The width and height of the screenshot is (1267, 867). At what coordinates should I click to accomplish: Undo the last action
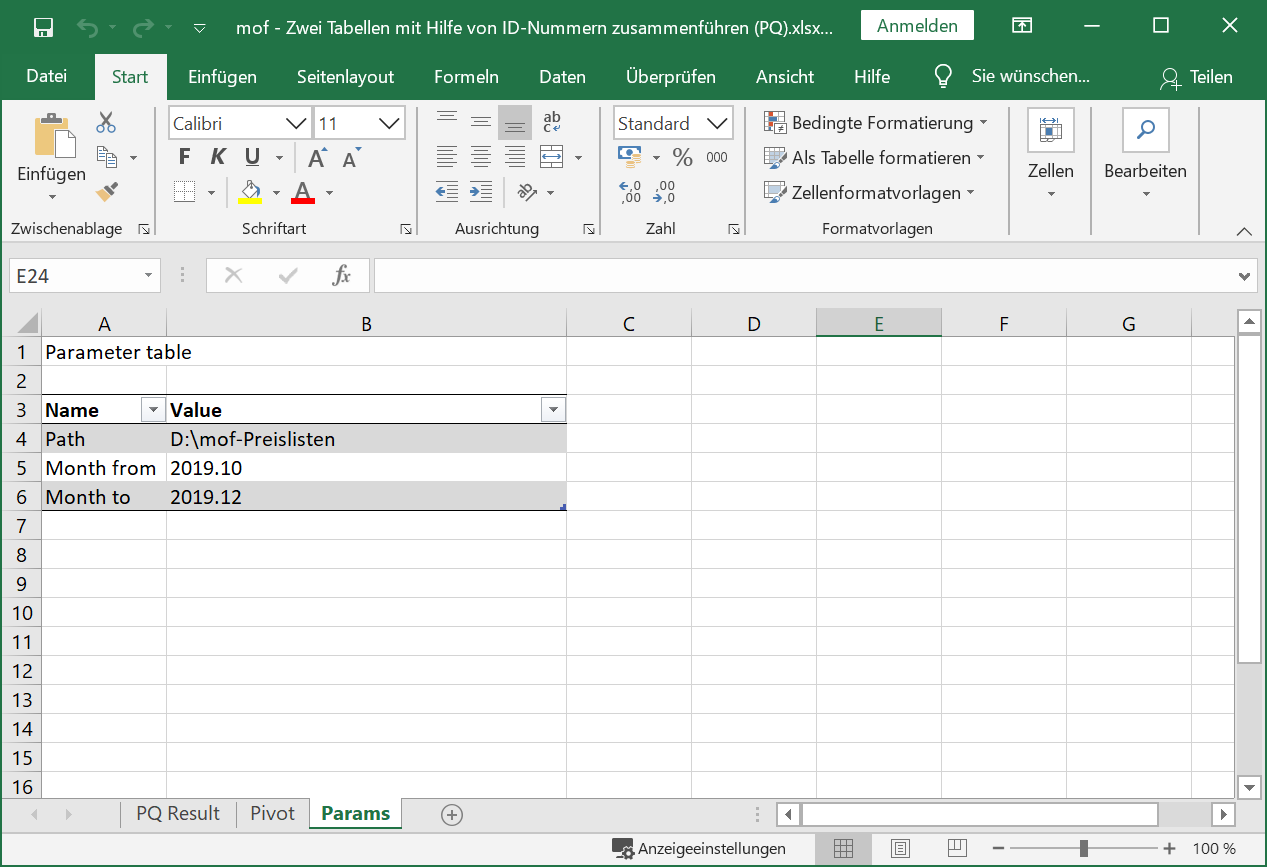tap(88, 27)
